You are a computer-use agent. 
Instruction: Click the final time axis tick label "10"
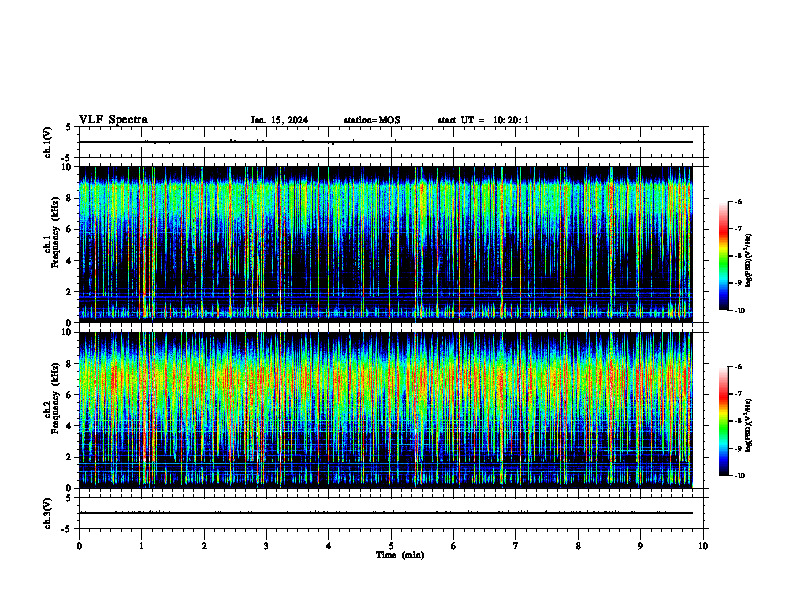coord(703,546)
